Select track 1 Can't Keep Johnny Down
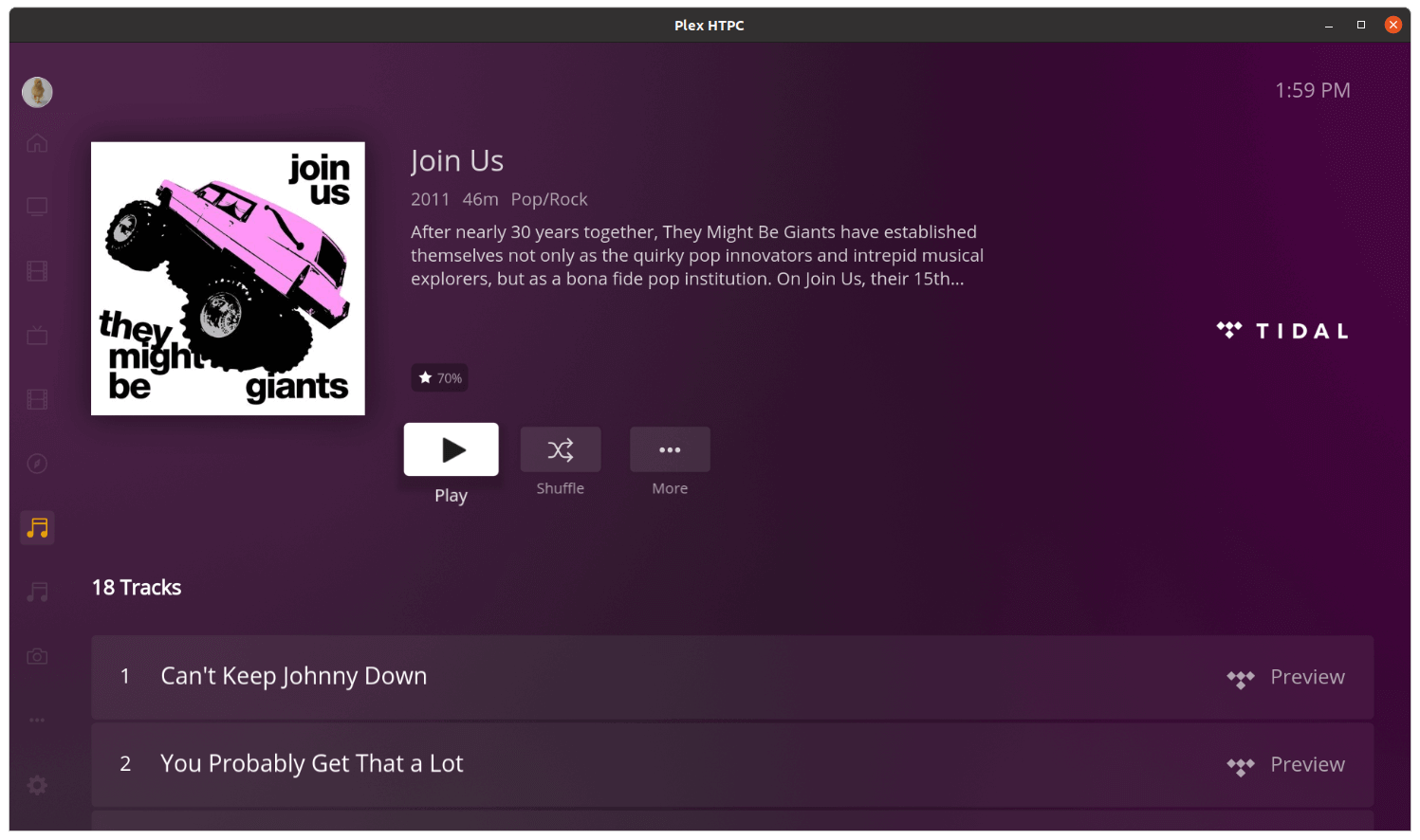Viewport: 1420px width, 840px height. click(294, 676)
